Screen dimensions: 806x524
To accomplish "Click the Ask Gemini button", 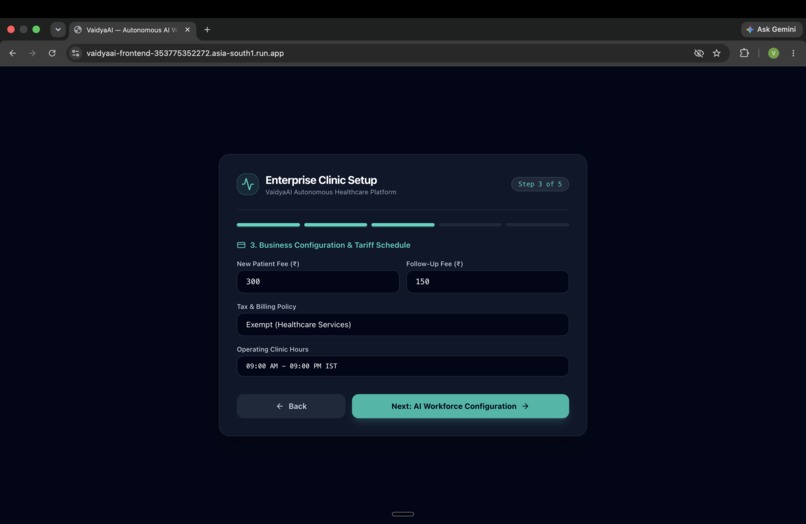I will click(x=771, y=29).
